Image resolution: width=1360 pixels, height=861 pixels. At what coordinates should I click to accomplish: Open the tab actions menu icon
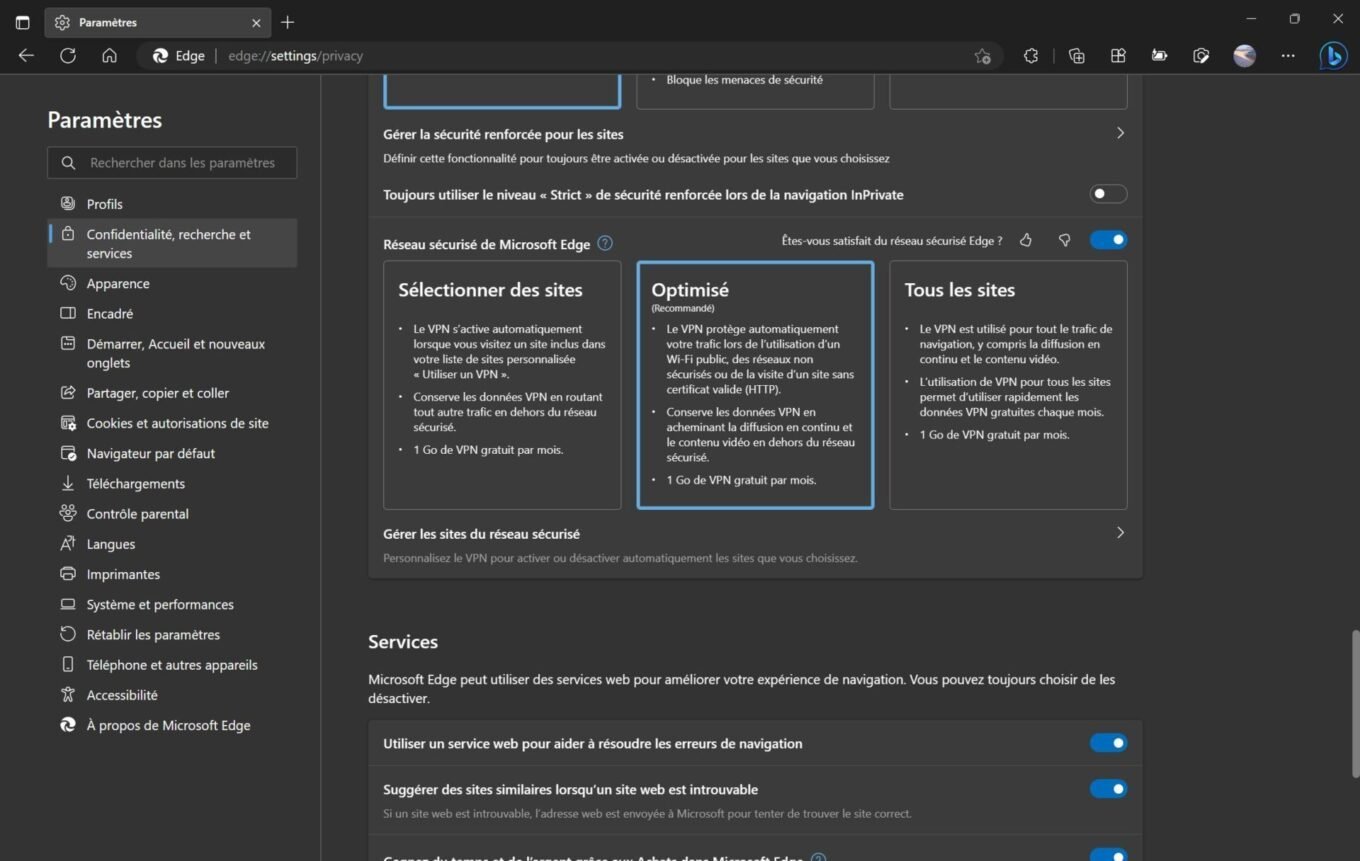click(22, 22)
